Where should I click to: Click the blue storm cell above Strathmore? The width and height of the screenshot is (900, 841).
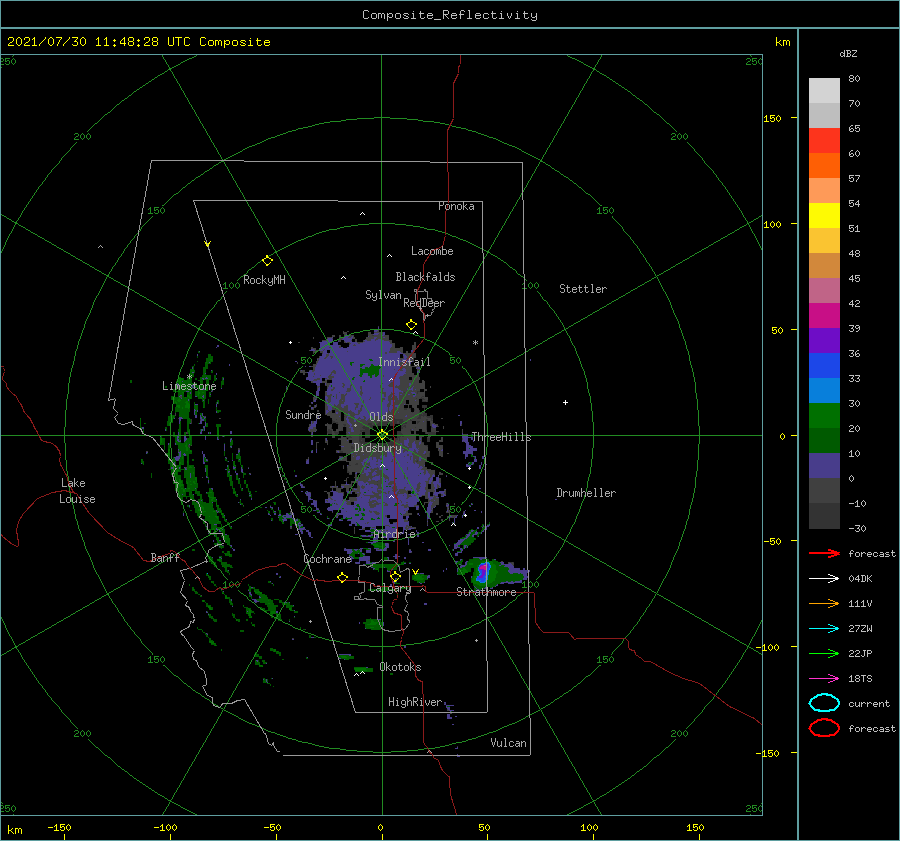pyautogui.click(x=483, y=571)
